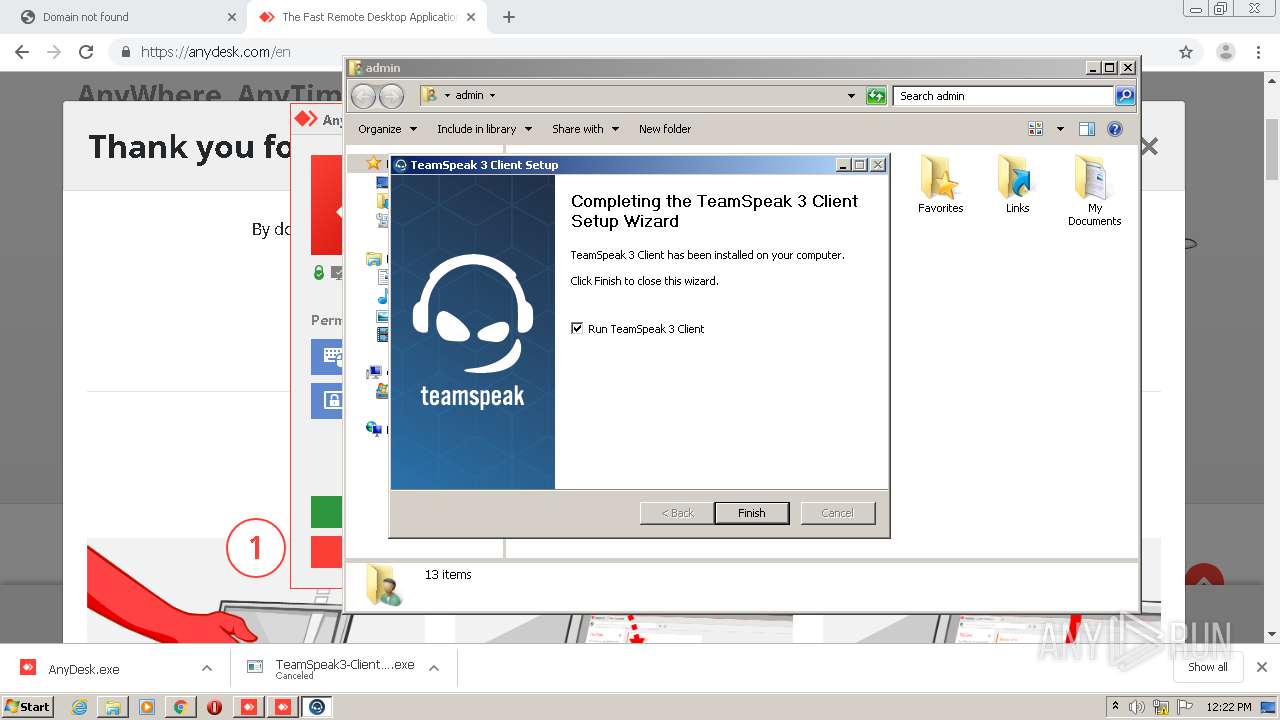Expand admin breadcrumb arrow in address bar
Image resolution: width=1280 pixels, height=720 pixels.
coord(492,96)
